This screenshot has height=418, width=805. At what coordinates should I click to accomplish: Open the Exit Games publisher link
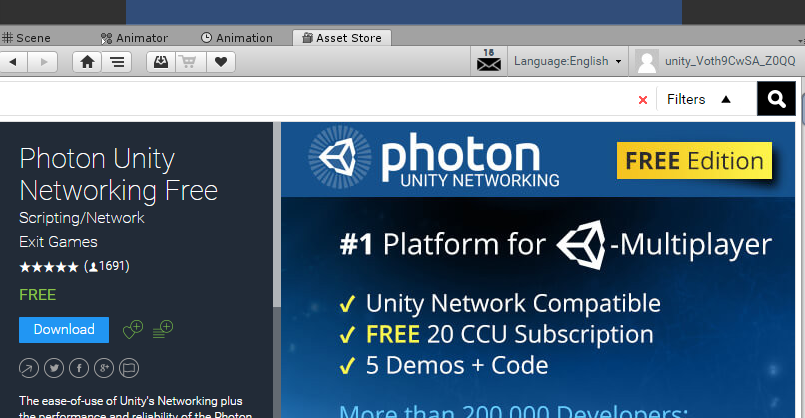coord(58,242)
